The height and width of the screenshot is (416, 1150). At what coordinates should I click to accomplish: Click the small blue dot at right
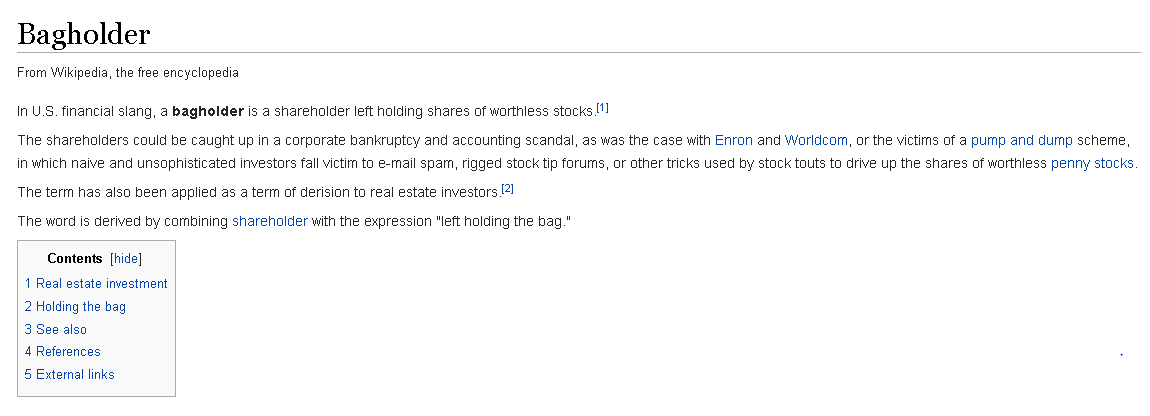coord(1121,354)
